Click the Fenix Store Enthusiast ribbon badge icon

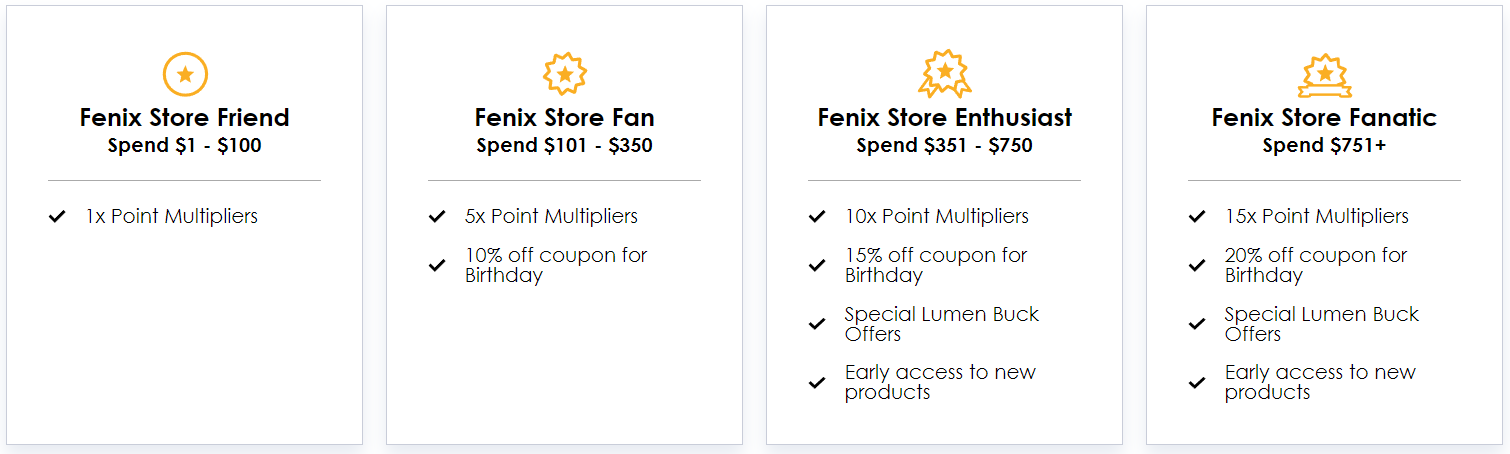(x=945, y=75)
